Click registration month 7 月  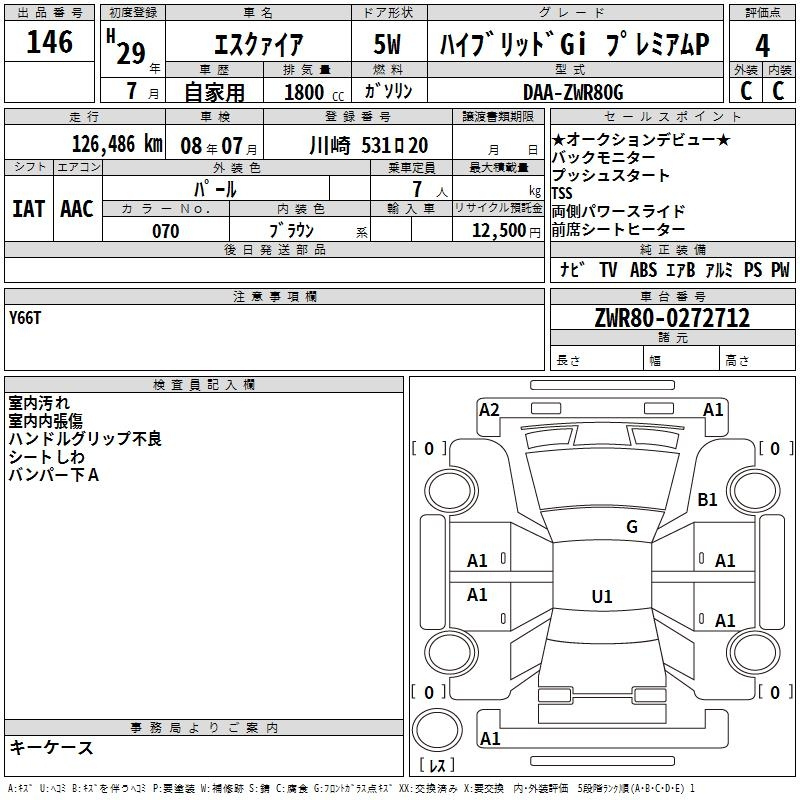[x=143, y=91]
